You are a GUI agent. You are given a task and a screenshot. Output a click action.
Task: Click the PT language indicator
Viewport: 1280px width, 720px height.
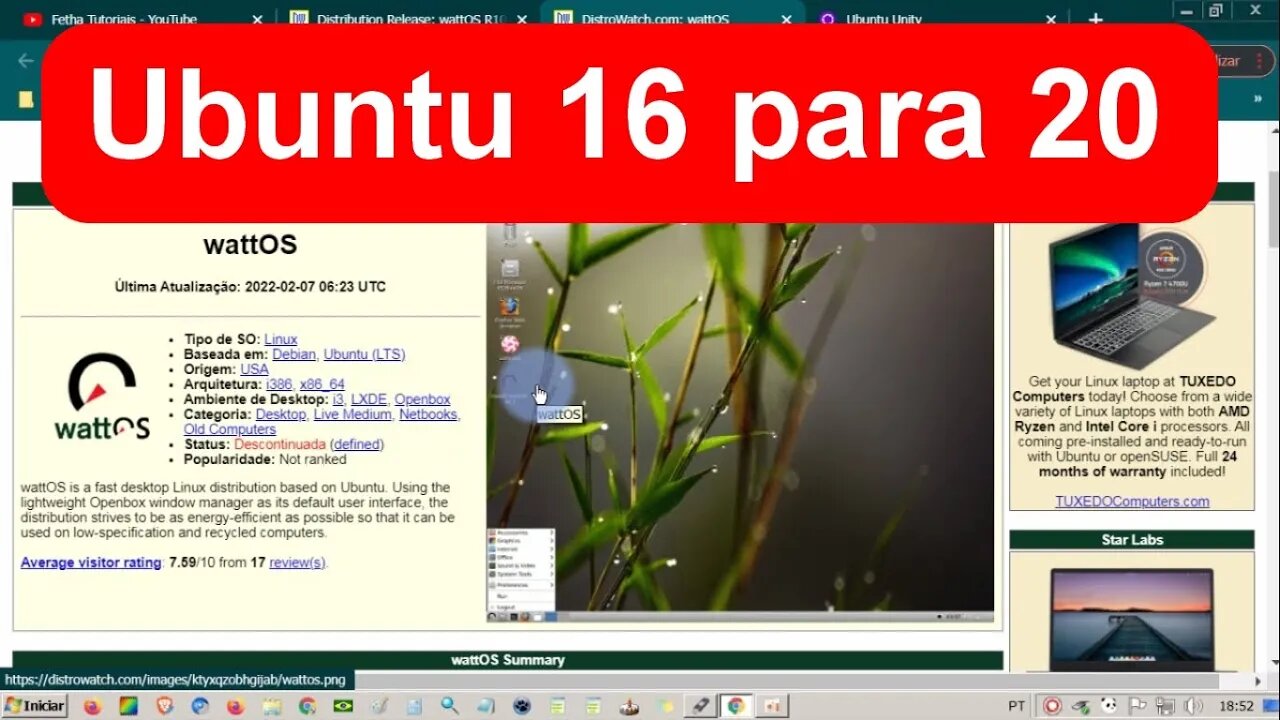pyautogui.click(x=1018, y=706)
